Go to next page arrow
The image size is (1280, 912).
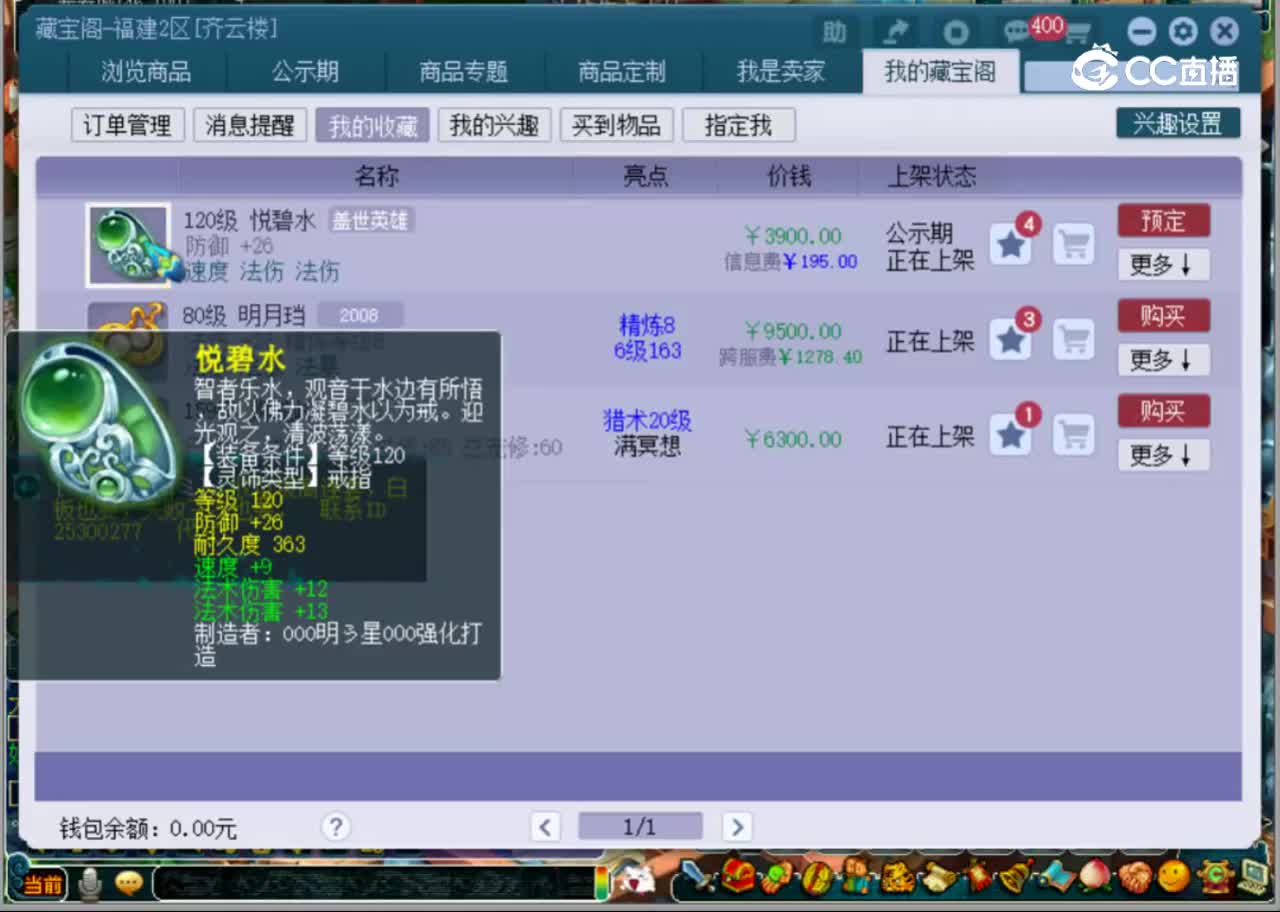tap(737, 827)
